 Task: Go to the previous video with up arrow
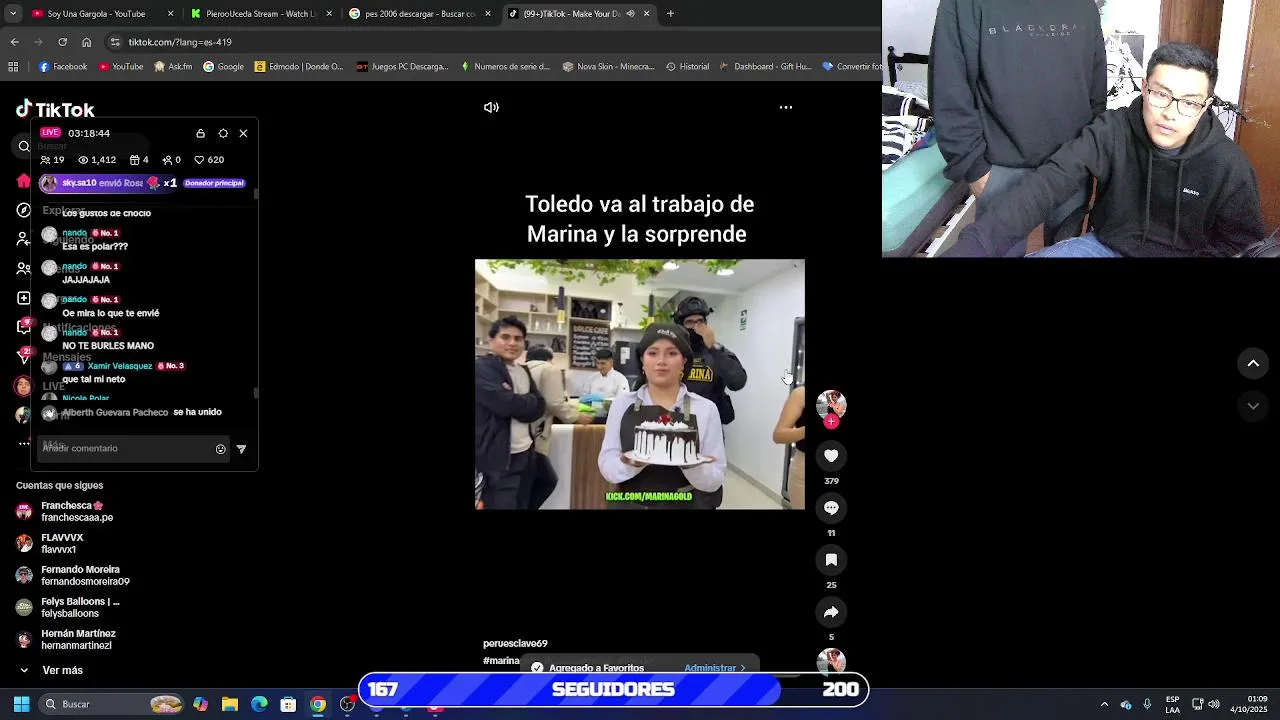click(x=1253, y=364)
